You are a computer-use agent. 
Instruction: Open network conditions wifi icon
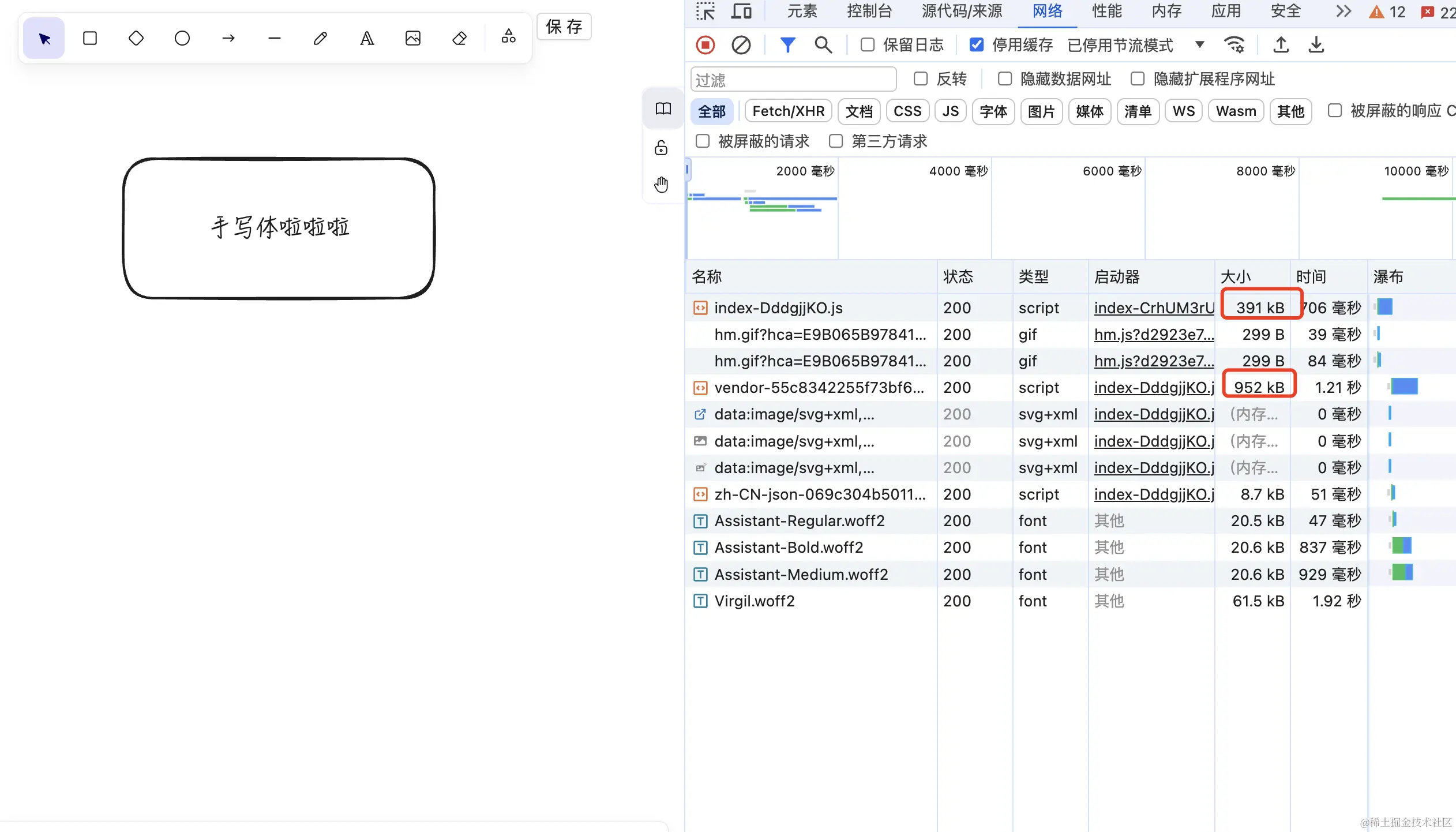[x=1234, y=45]
